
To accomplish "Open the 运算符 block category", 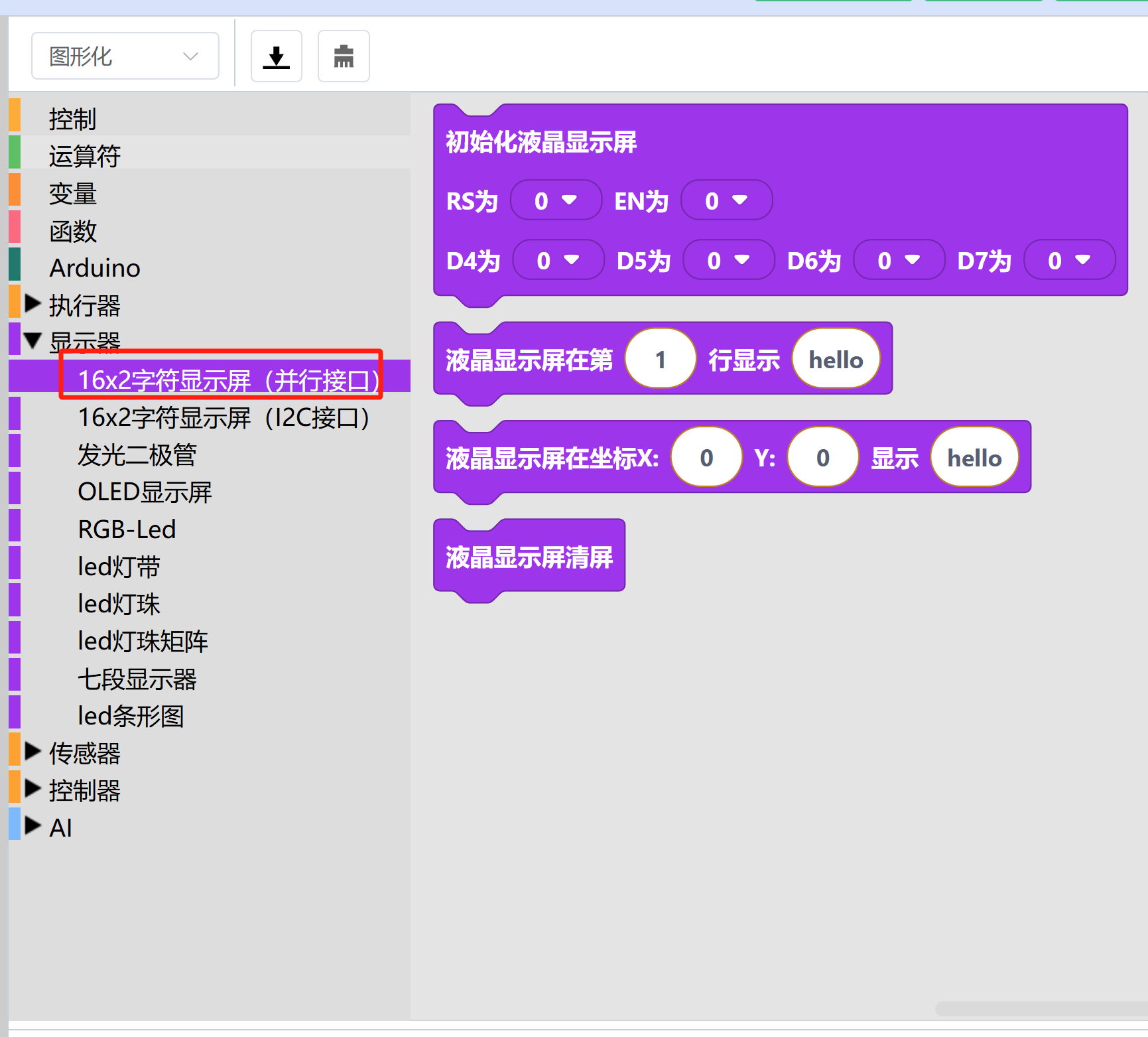I will click(x=84, y=157).
